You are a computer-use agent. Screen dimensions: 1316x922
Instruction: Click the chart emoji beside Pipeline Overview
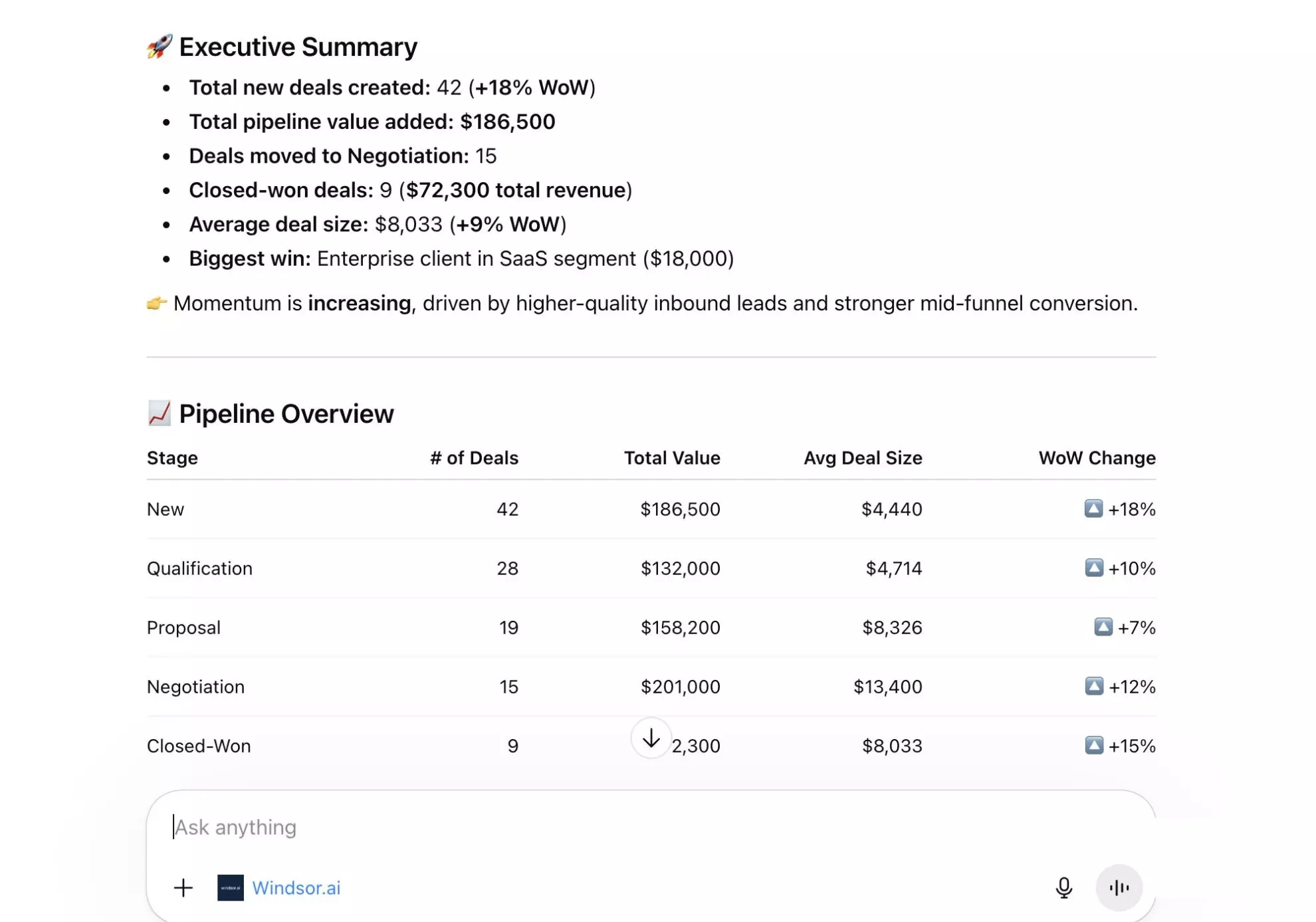[159, 413]
